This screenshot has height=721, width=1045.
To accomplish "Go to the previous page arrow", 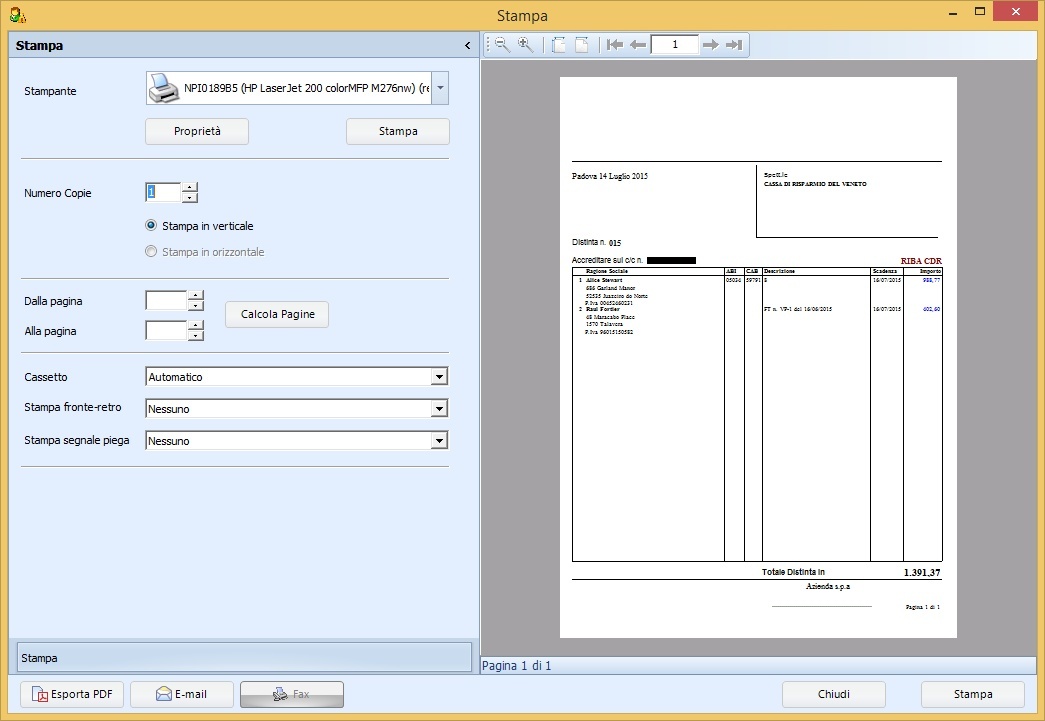I will coord(638,45).
